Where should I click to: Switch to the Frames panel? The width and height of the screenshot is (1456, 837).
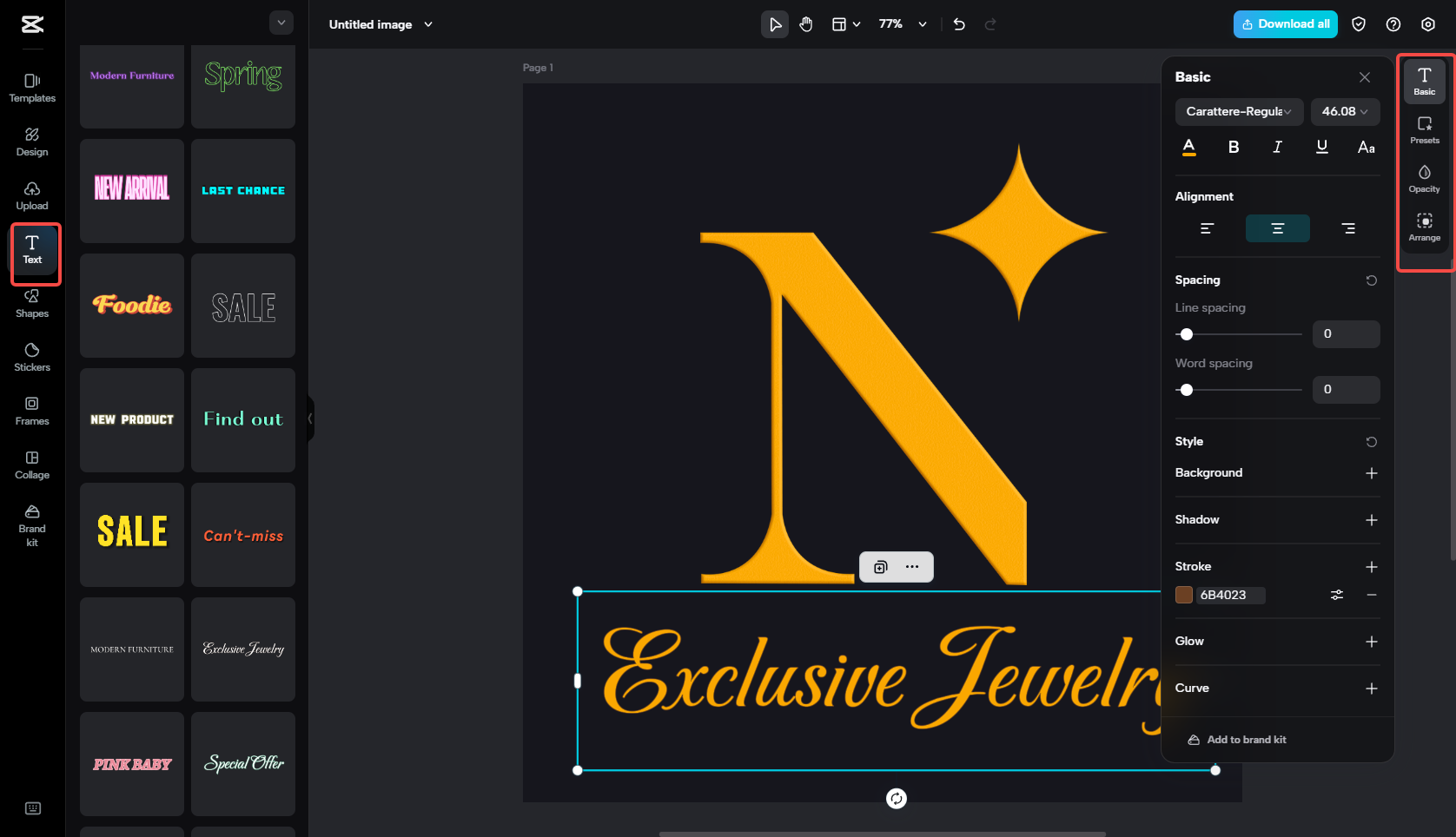[32, 410]
